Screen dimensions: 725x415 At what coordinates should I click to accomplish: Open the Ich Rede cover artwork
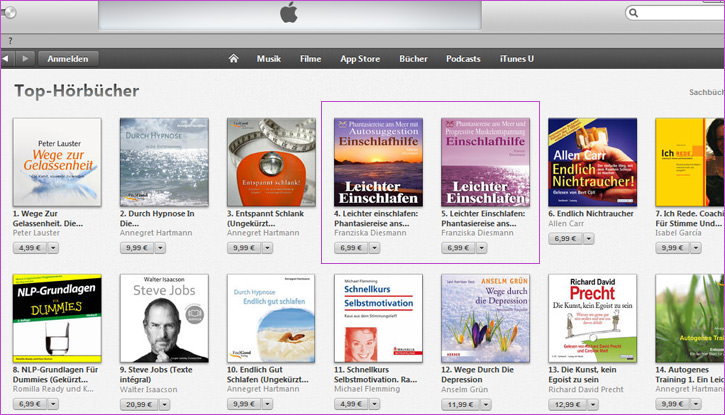pyautogui.click(x=690, y=162)
